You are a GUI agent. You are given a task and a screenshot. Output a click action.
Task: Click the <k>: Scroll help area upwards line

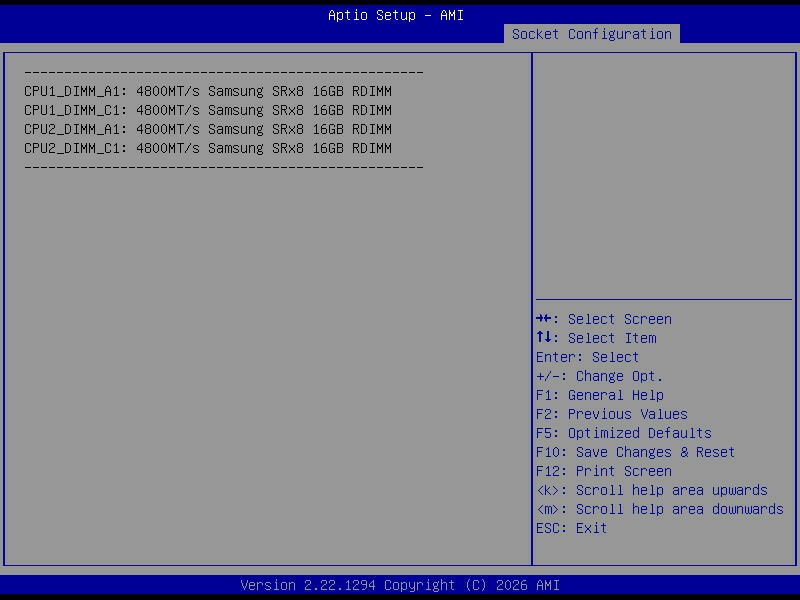point(652,490)
